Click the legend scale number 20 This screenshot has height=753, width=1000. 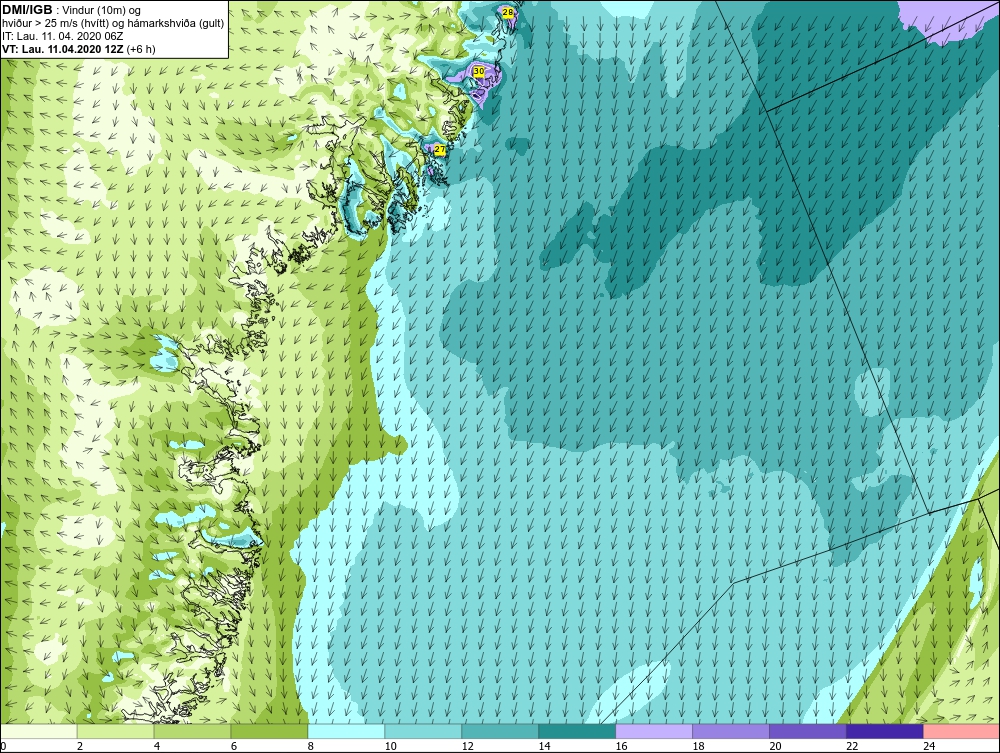pos(776,746)
